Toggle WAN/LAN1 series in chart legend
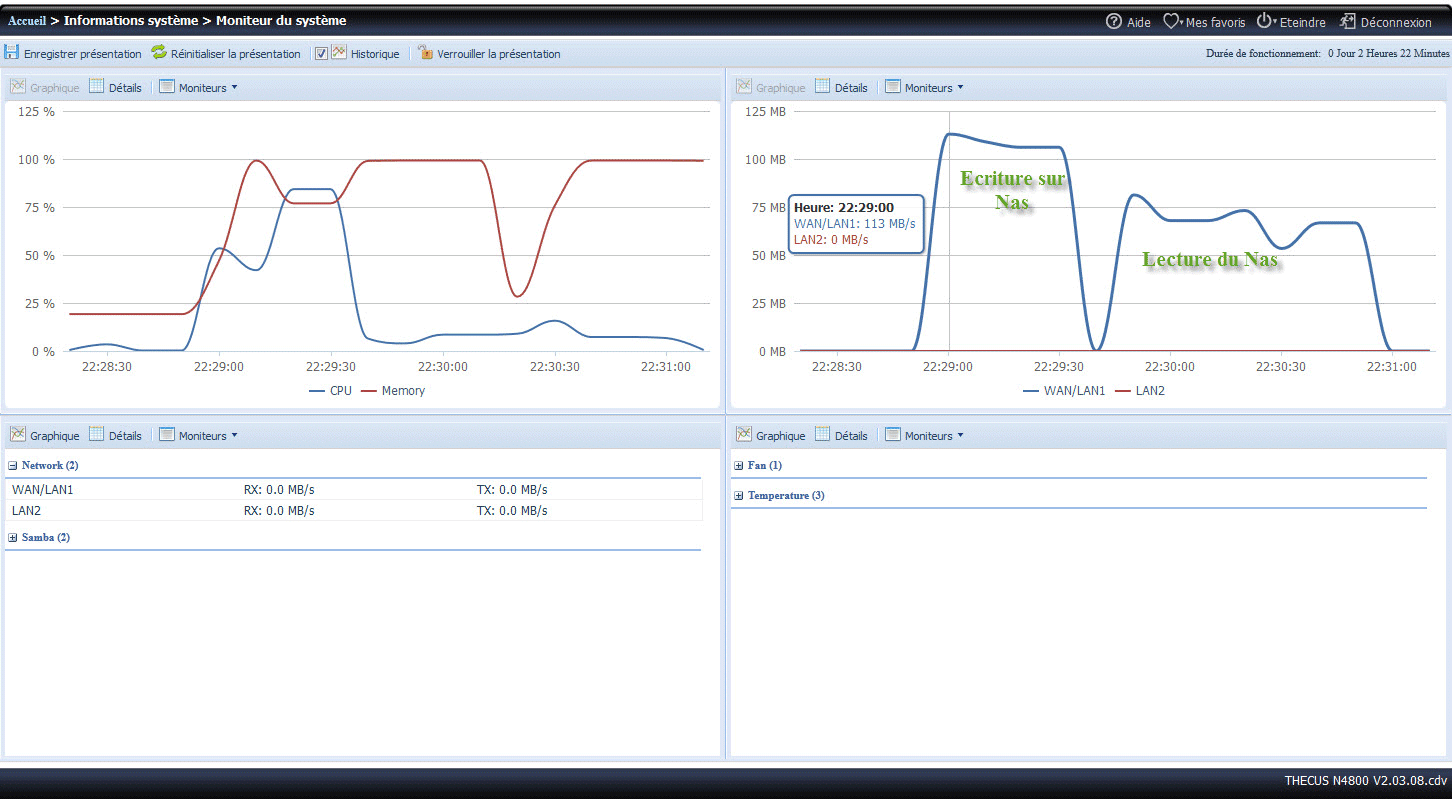Screen dimensions: 1452x799 [x=1064, y=391]
